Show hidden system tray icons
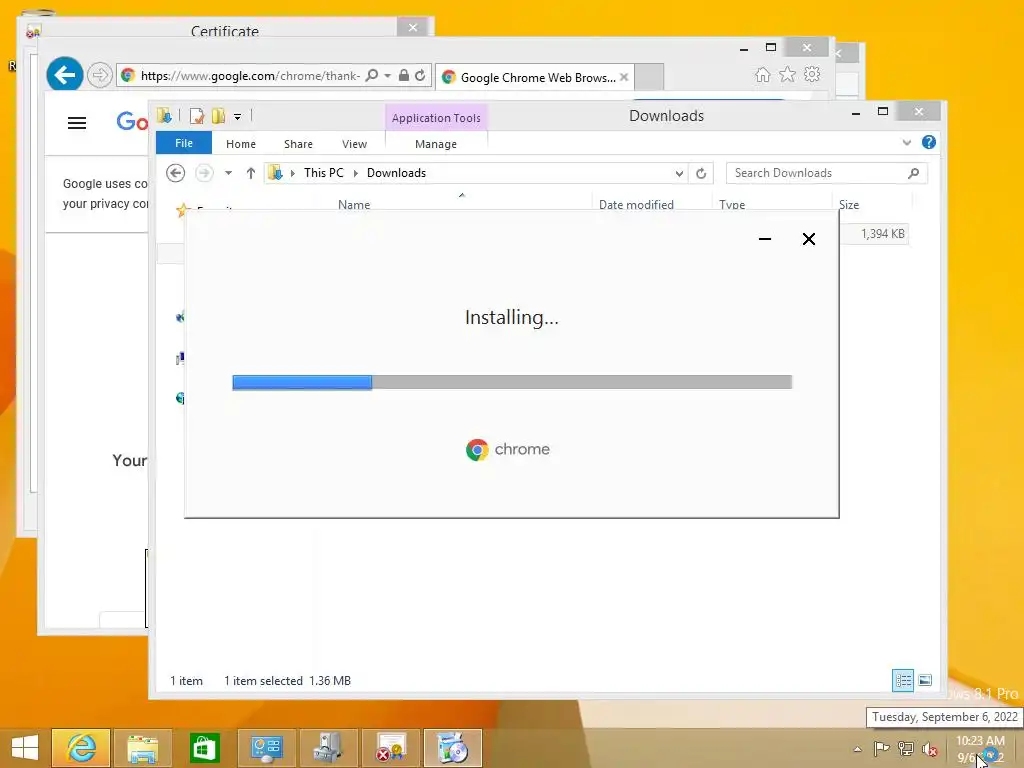The height and width of the screenshot is (768, 1024). [857, 749]
